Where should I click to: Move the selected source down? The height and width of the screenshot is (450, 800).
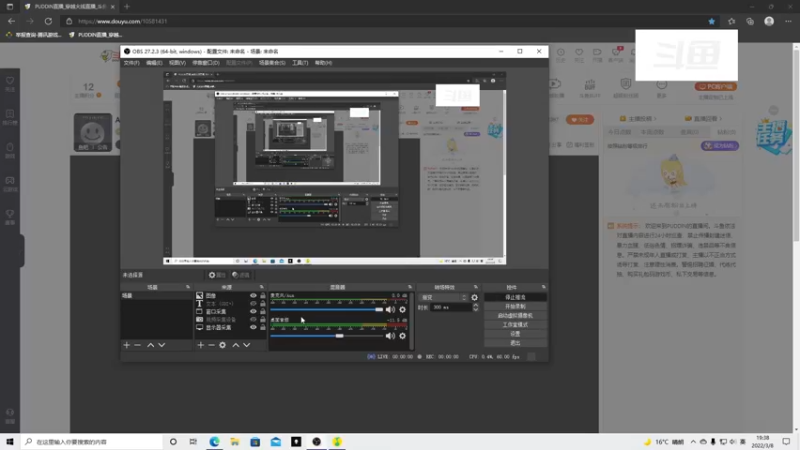click(247, 345)
